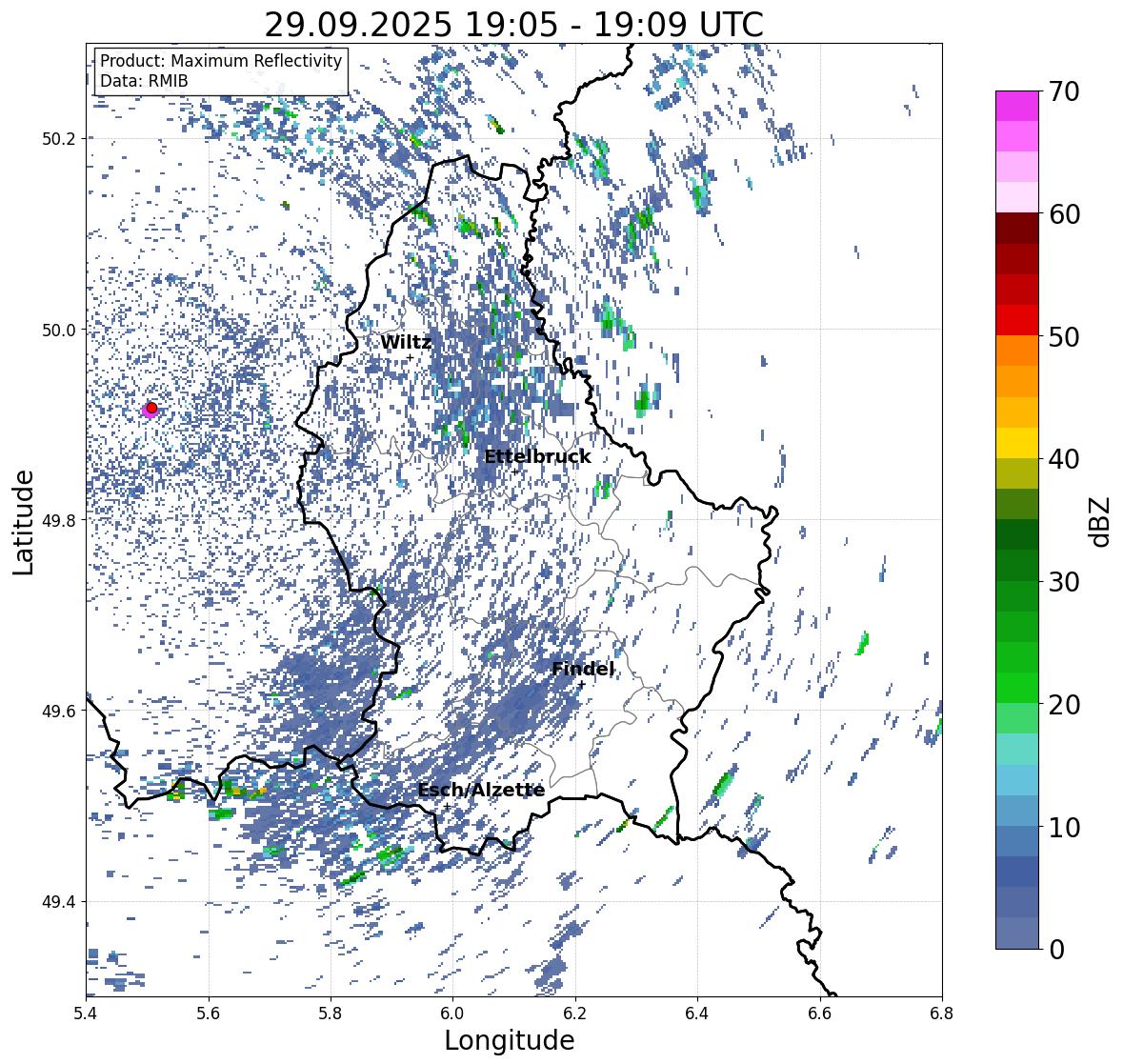Click the red 50 dBZ colorbar segment

1017,320
